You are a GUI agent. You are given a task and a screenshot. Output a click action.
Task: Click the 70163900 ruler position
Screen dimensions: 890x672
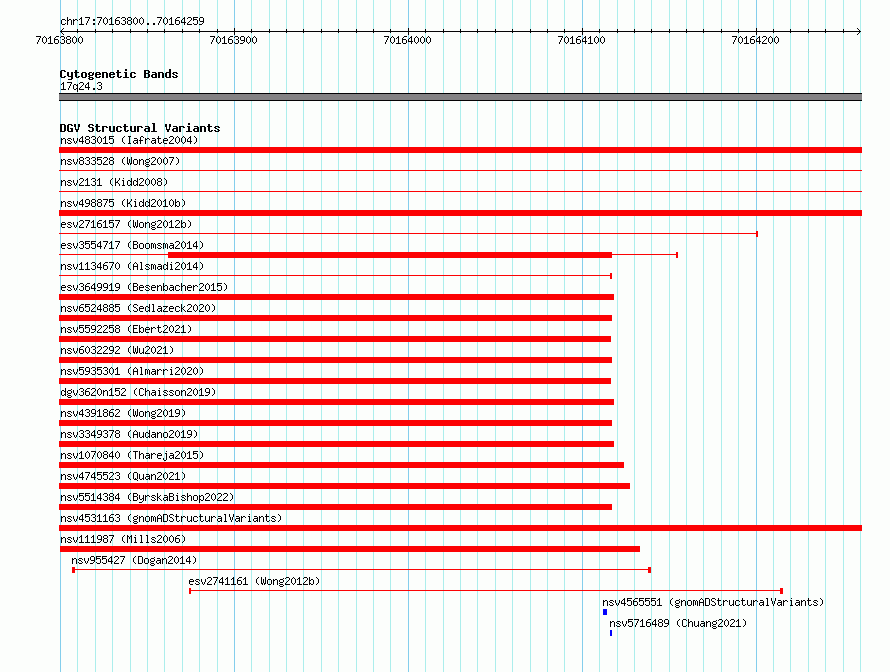pyautogui.click(x=233, y=40)
